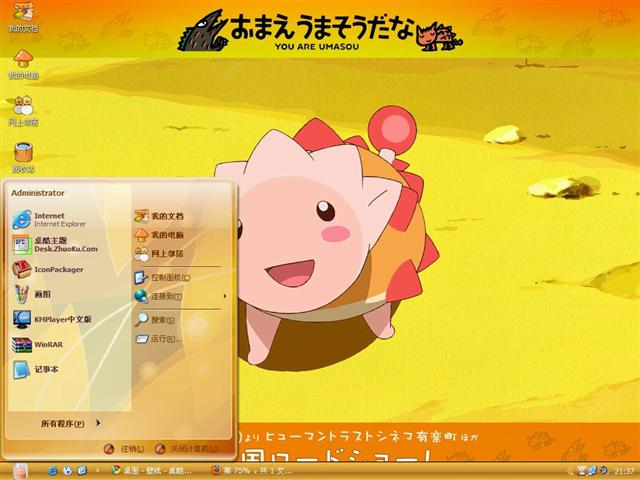Expand hidden tray icons arrow
This screenshot has width=640, height=480.
click(571, 471)
